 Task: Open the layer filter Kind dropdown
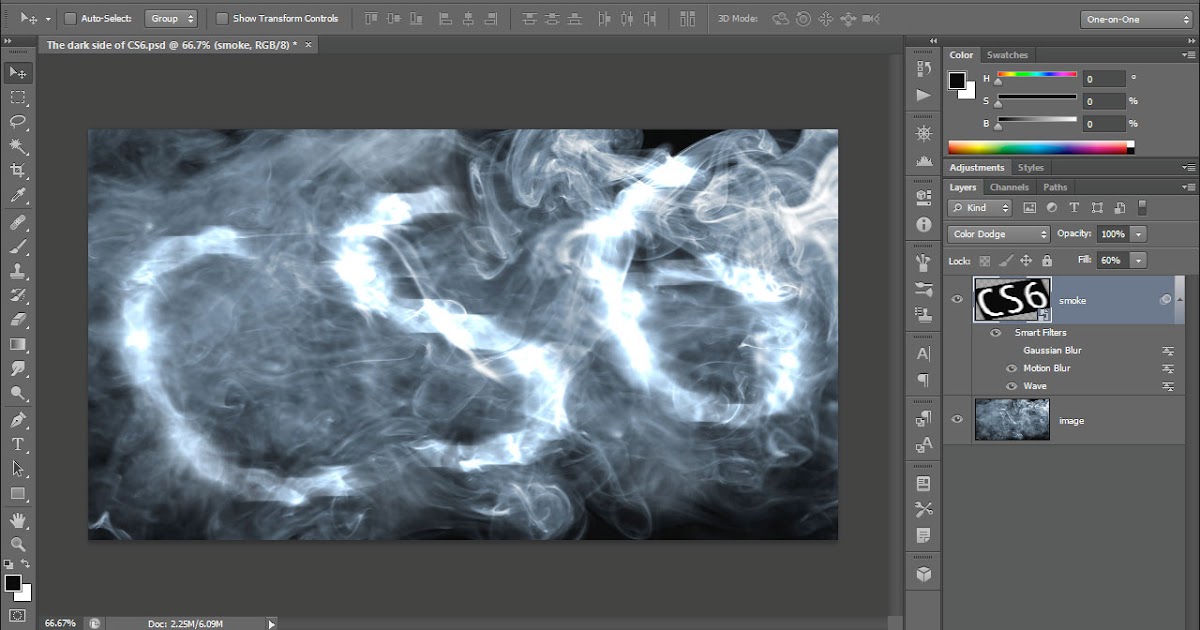coord(979,208)
